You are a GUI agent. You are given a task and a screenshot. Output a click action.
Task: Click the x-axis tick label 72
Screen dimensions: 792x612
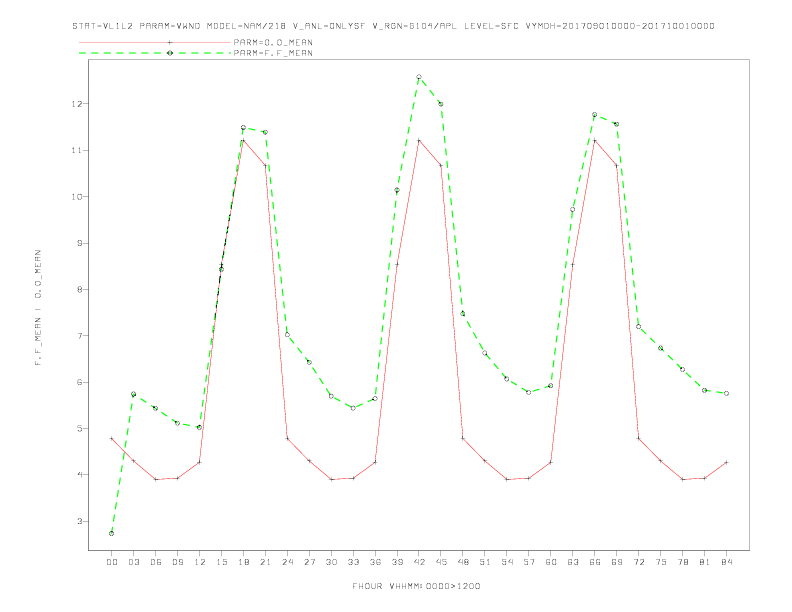click(x=639, y=562)
